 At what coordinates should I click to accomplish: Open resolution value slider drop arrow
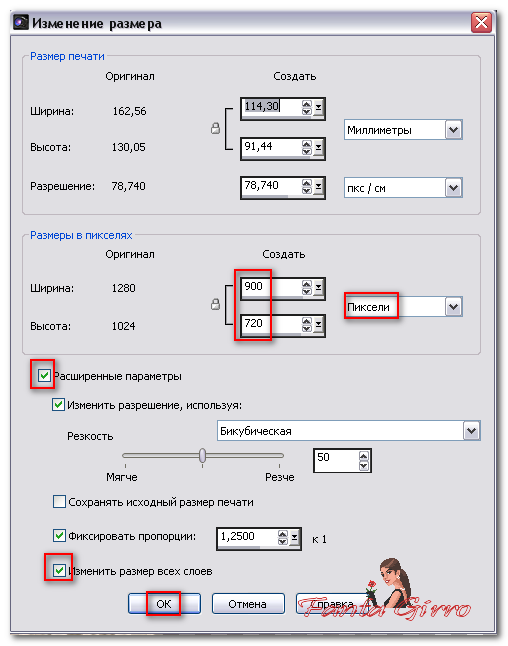pos(318,188)
